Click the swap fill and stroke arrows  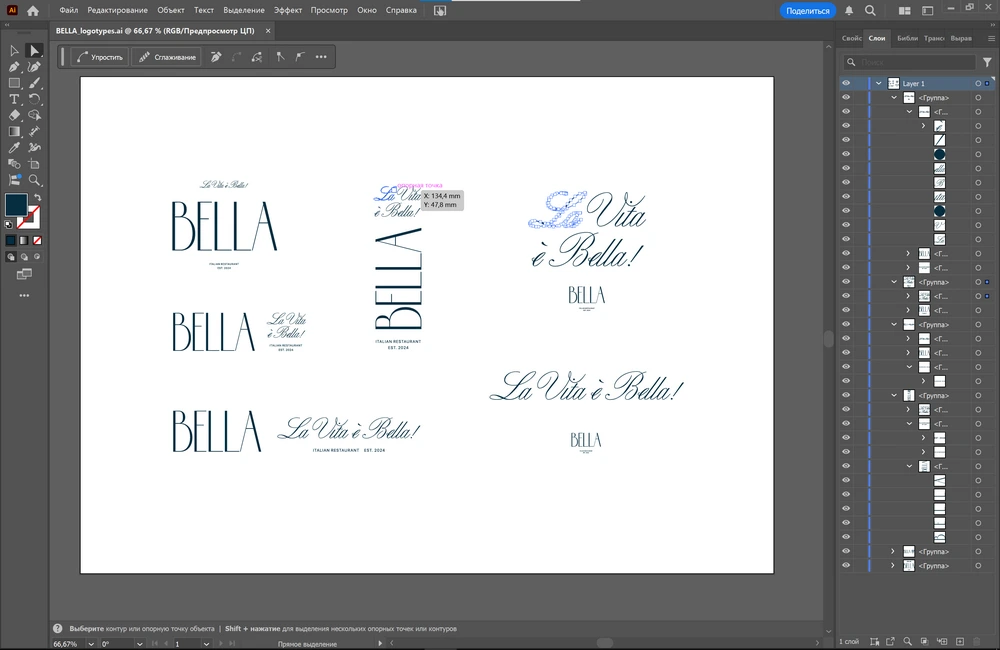(x=37, y=197)
